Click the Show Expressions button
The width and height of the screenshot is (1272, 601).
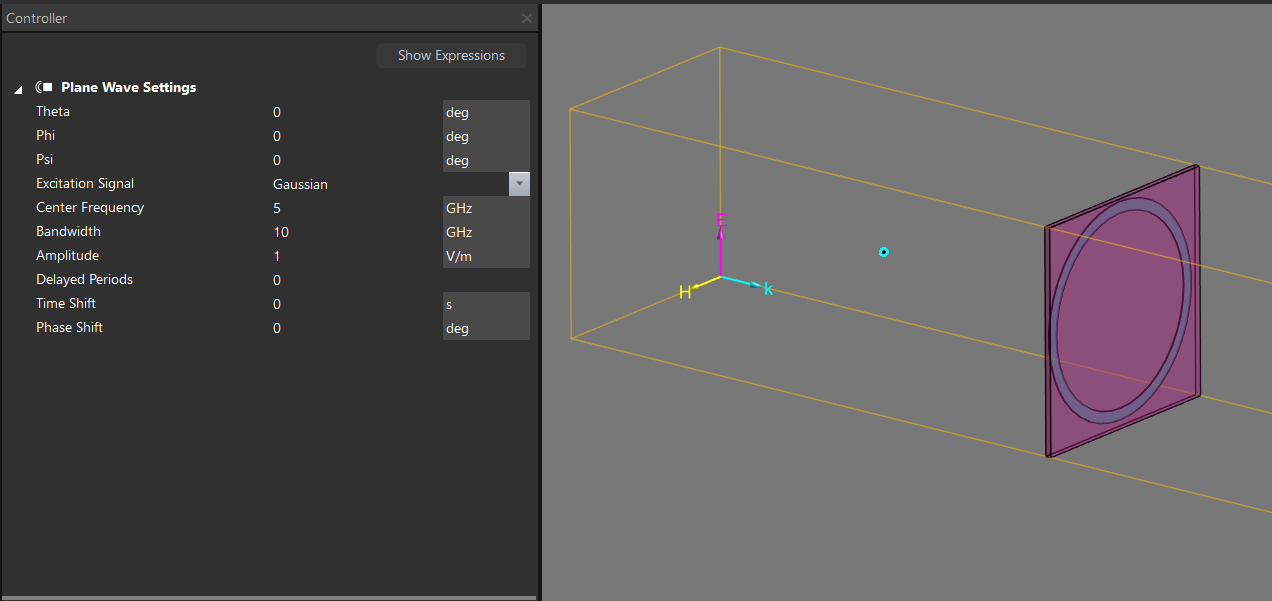451,56
